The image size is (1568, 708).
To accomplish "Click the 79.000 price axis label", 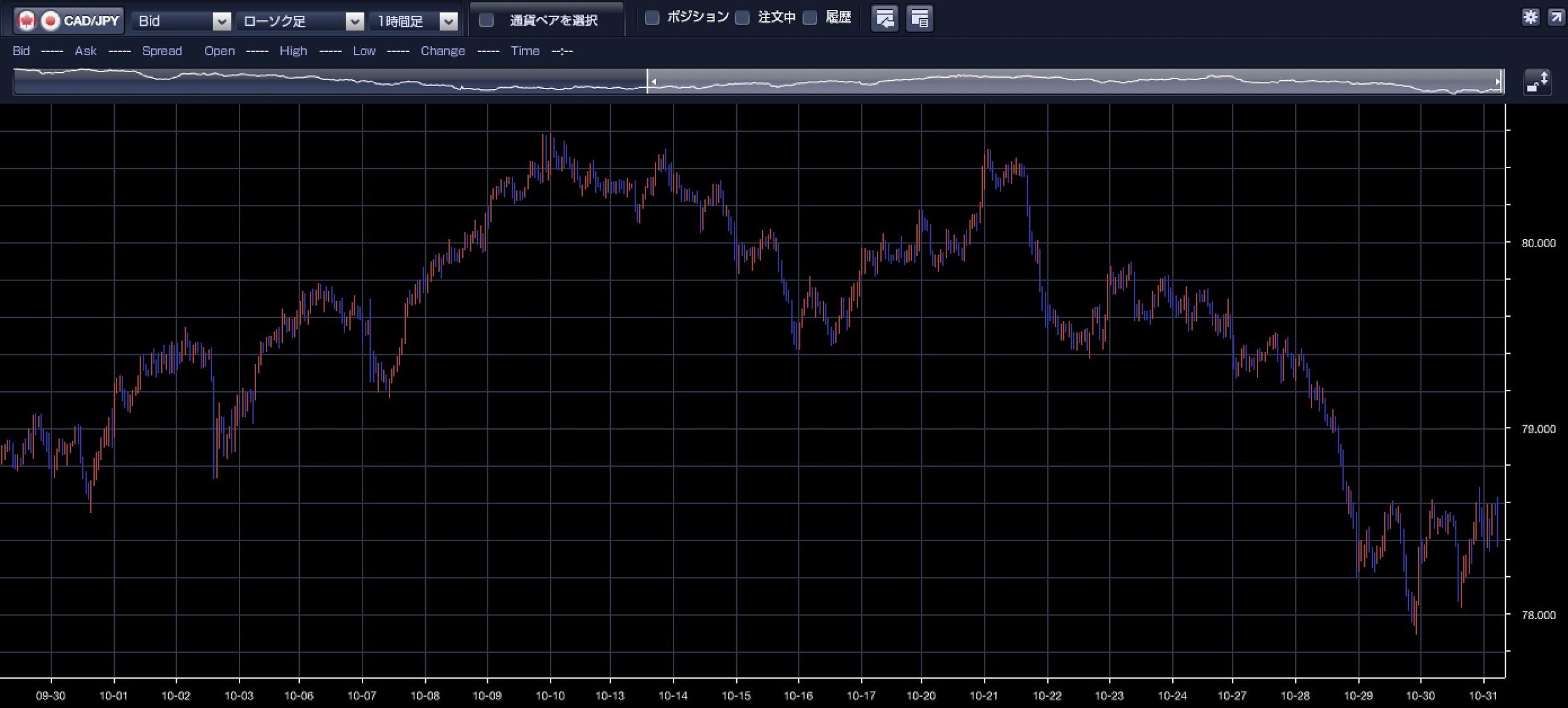I will [1538, 429].
